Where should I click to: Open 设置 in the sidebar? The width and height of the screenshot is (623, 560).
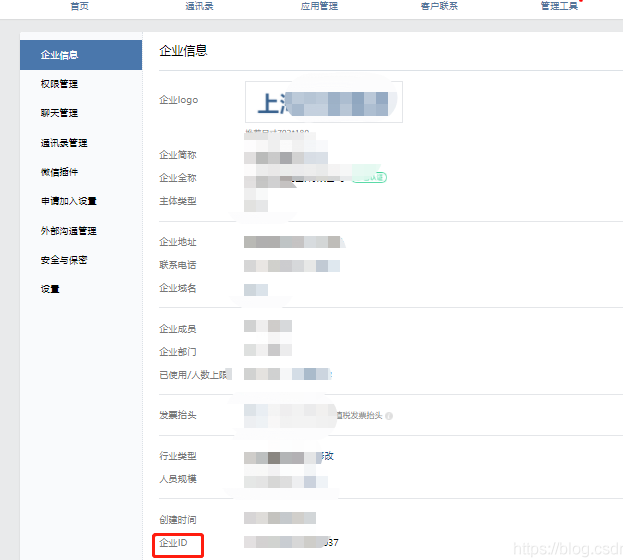pyautogui.click(x=50, y=289)
